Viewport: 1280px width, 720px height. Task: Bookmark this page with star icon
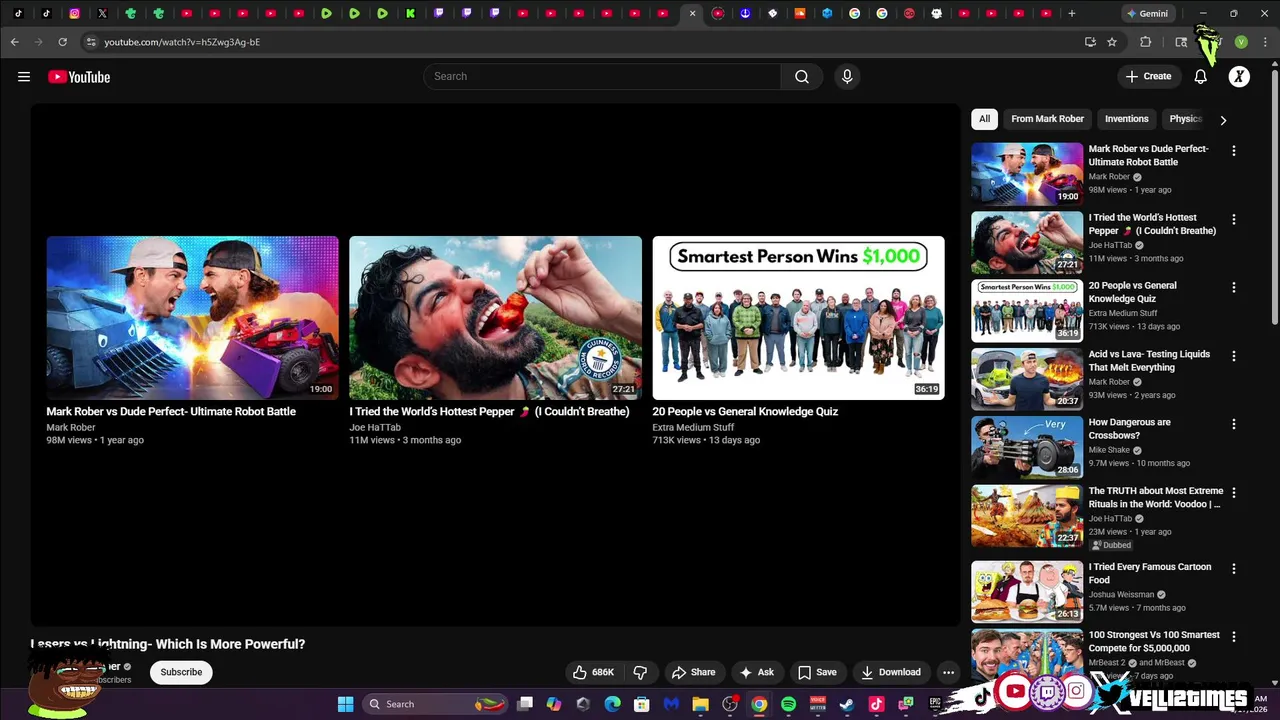point(1112,42)
